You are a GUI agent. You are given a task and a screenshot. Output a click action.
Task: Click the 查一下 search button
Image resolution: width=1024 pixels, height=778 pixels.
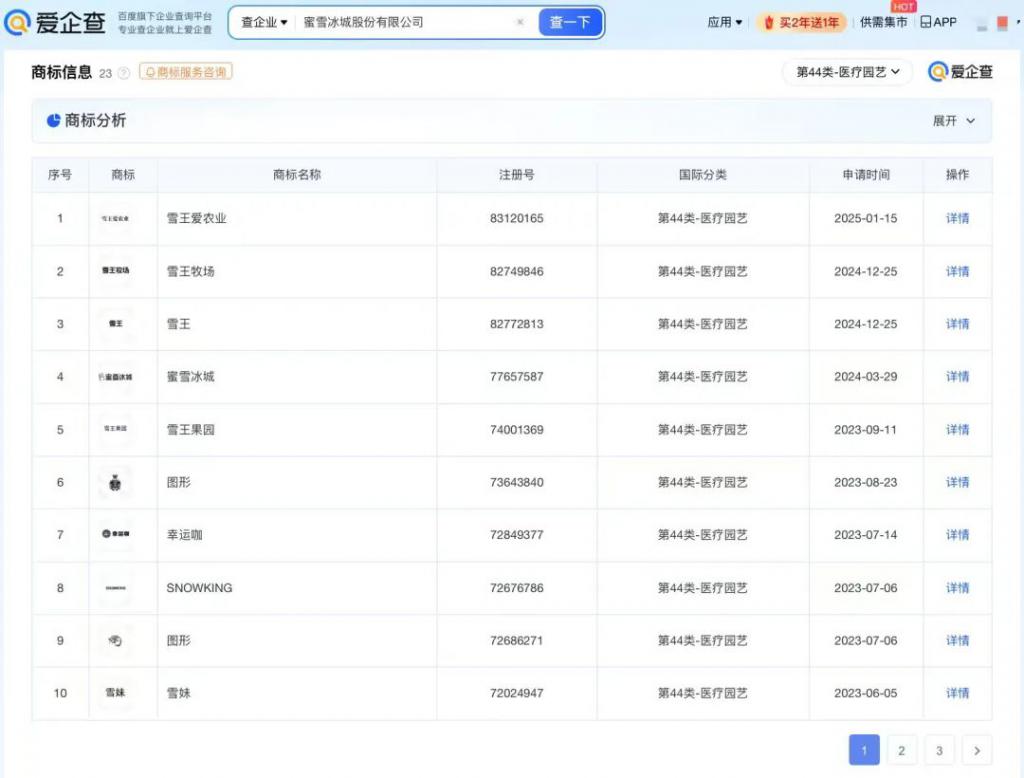(x=570, y=22)
